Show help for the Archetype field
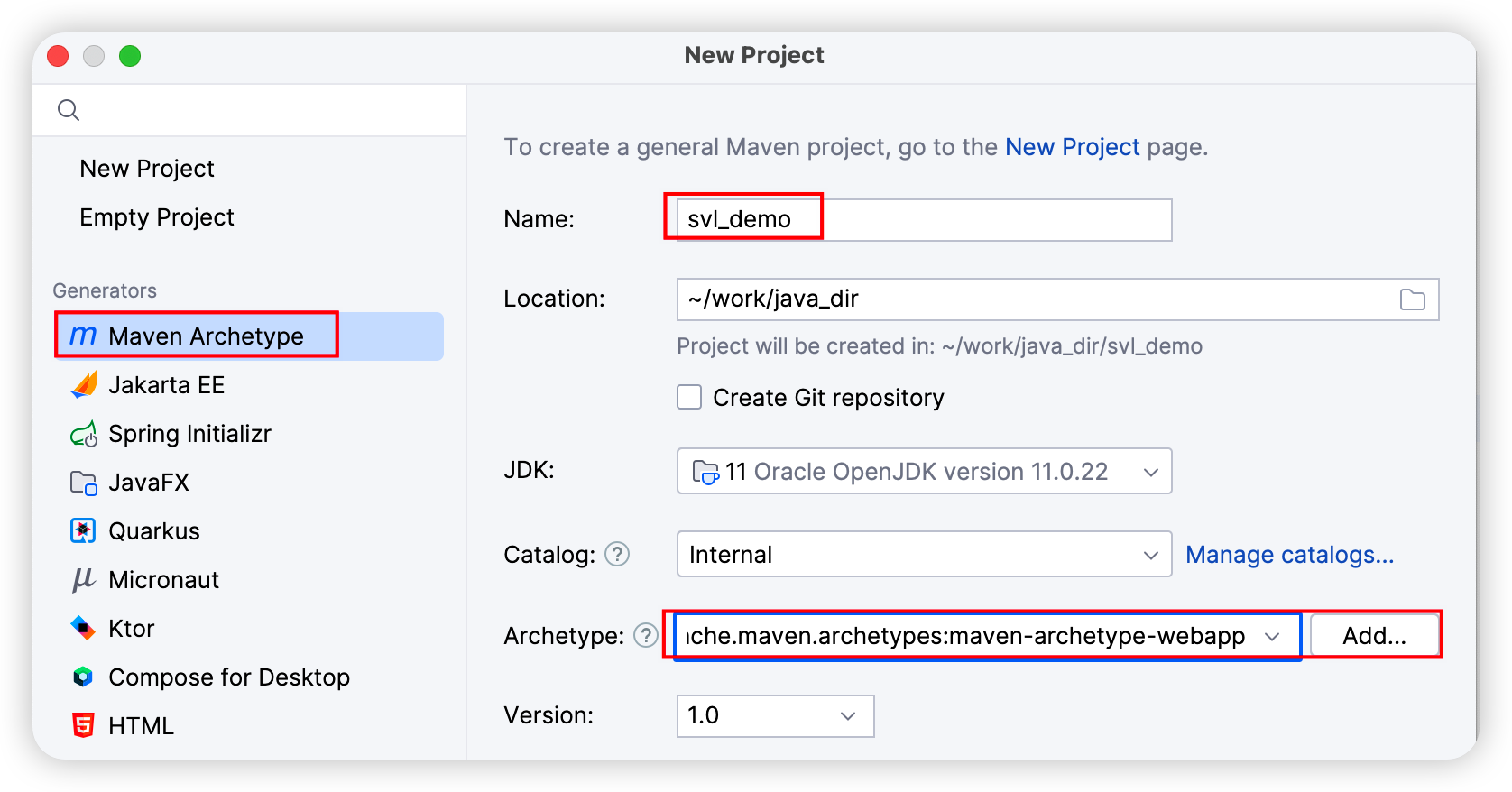Viewport: 1512px width, 792px height. coord(646,635)
